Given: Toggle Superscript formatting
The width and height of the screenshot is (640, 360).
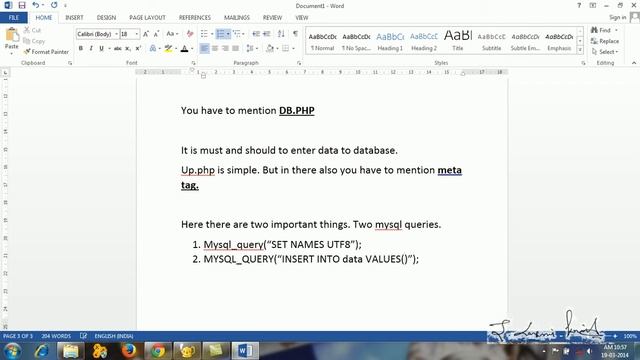Looking at the screenshot, I should (138, 49).
